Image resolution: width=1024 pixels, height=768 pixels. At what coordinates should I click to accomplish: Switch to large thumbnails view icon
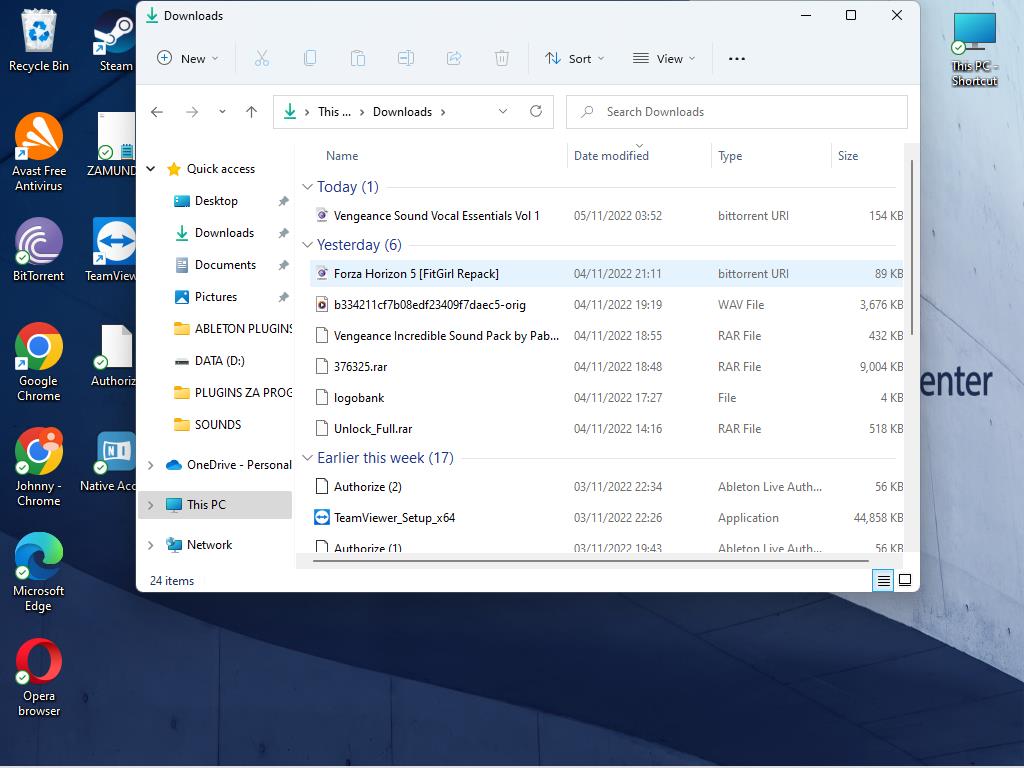pyautogui.click(x=905, y=580)
